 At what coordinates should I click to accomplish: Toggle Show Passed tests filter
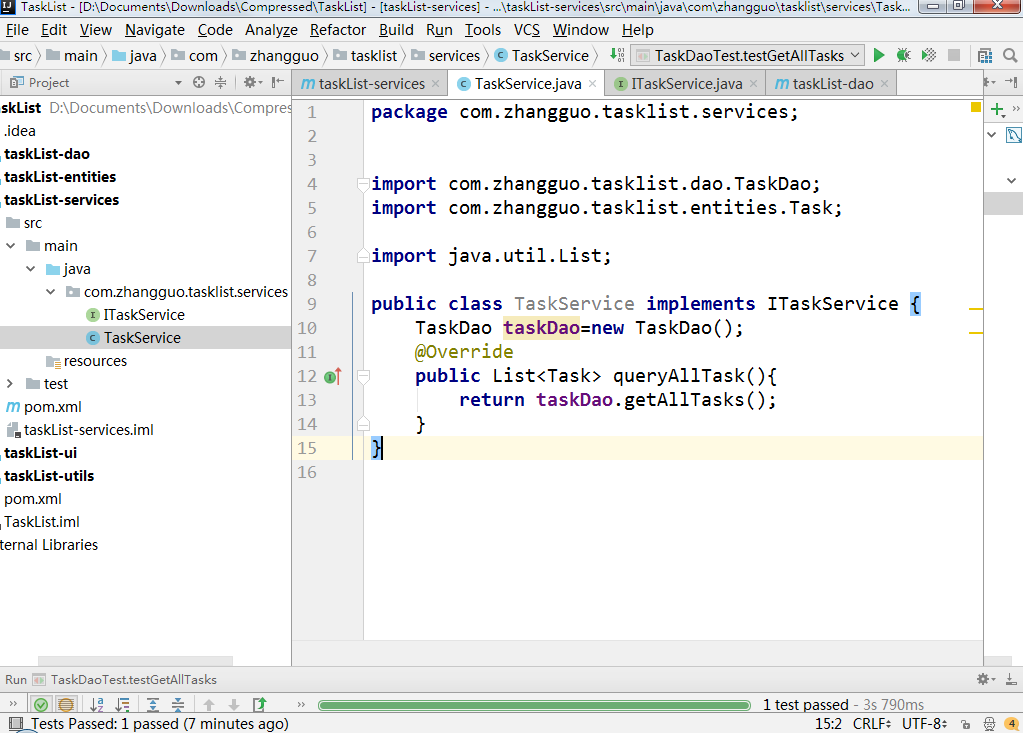click(x=40, y=705)
